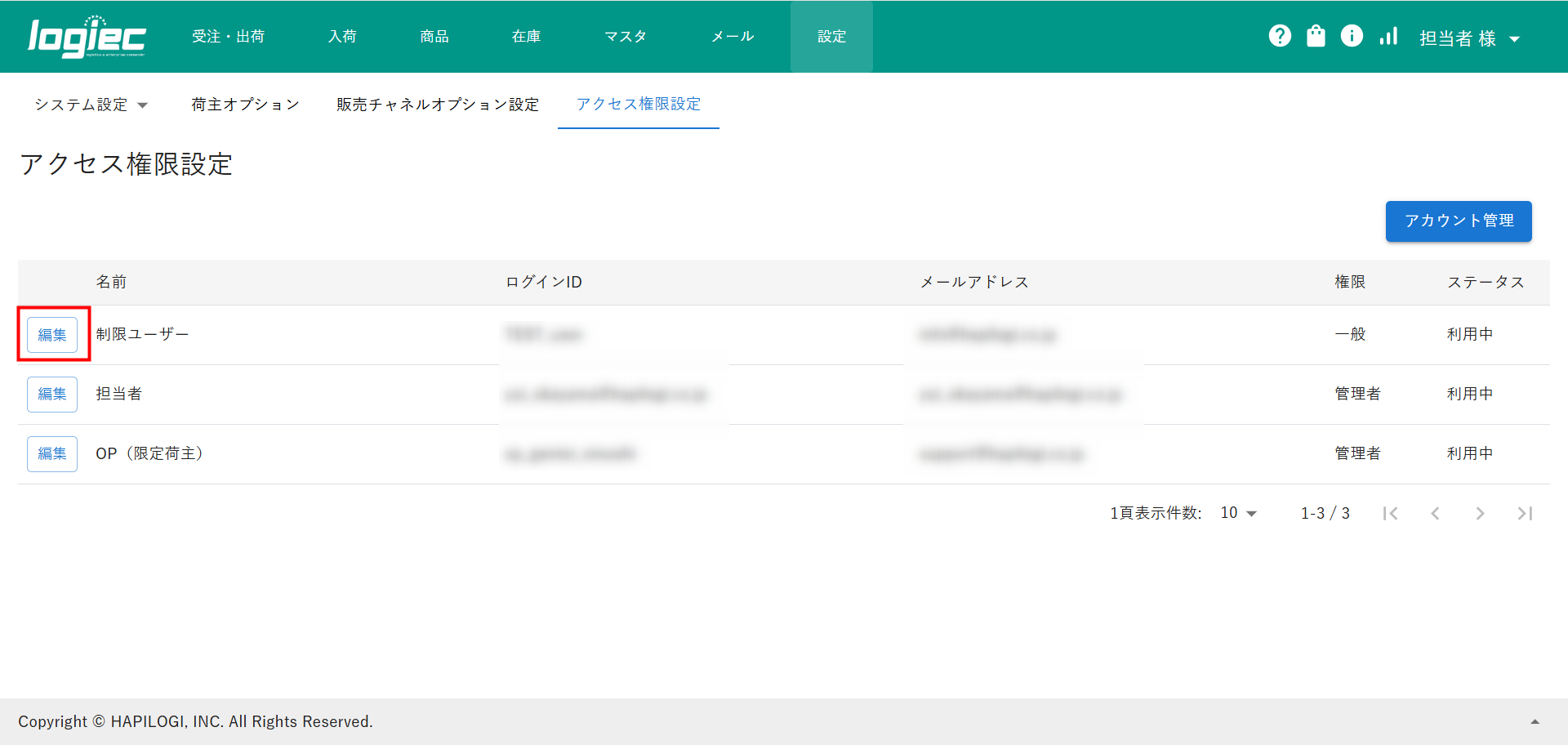This screenshot has width=1568, height=745.
Task: Switch to 販売チャネルオプション設定 tab
Action: [438, 105]
